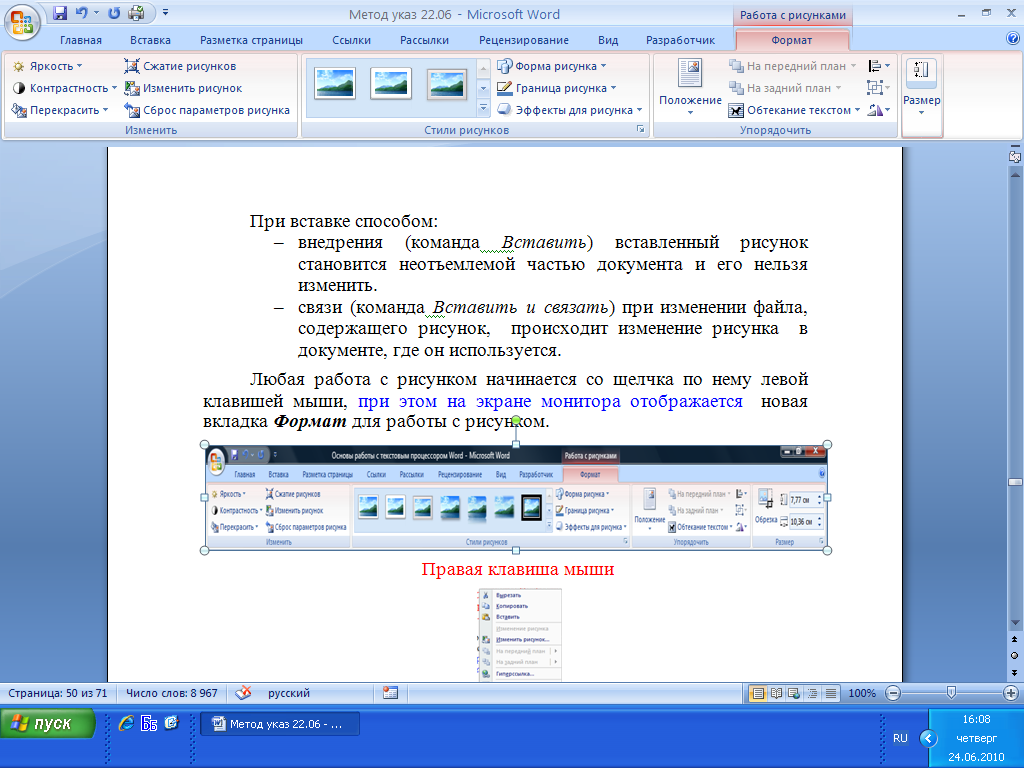Open the Ссылки tab

pos(351,40)
